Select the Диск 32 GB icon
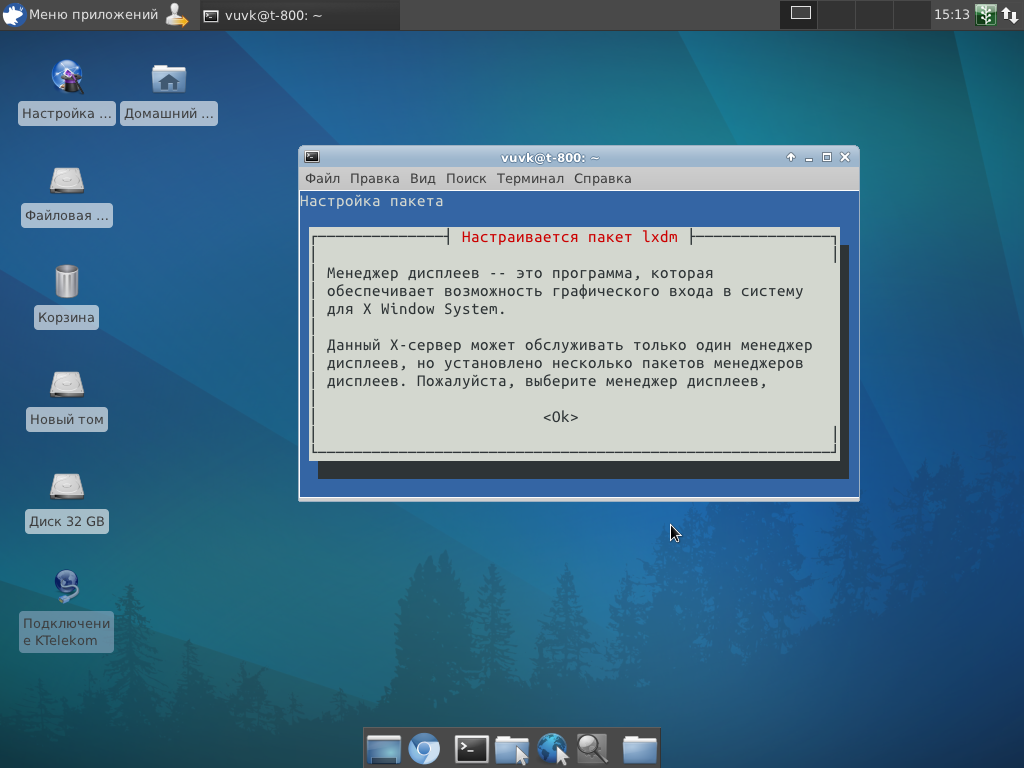This screenshot has height=768, width=1024. tap(67, 486)
